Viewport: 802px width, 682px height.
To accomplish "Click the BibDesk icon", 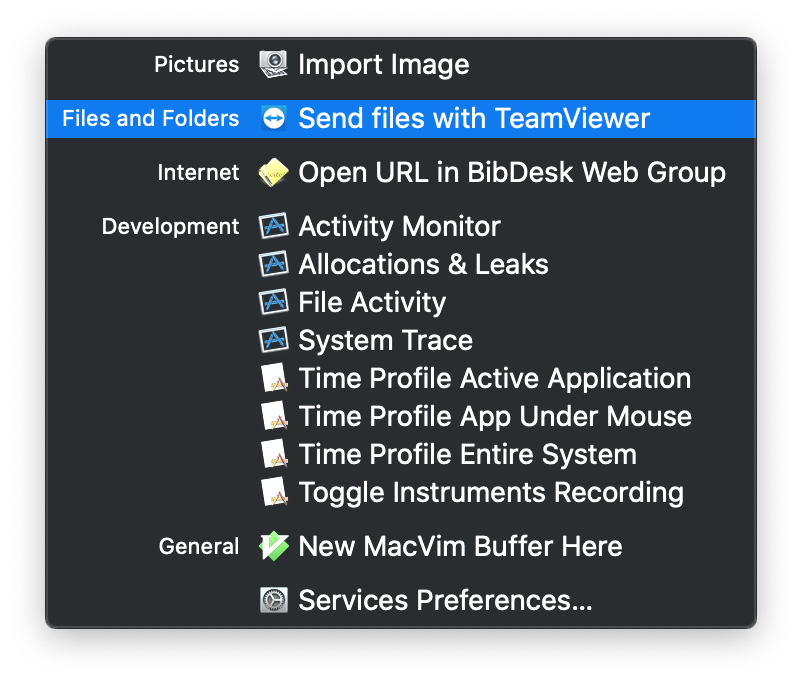I will (273, 173).
